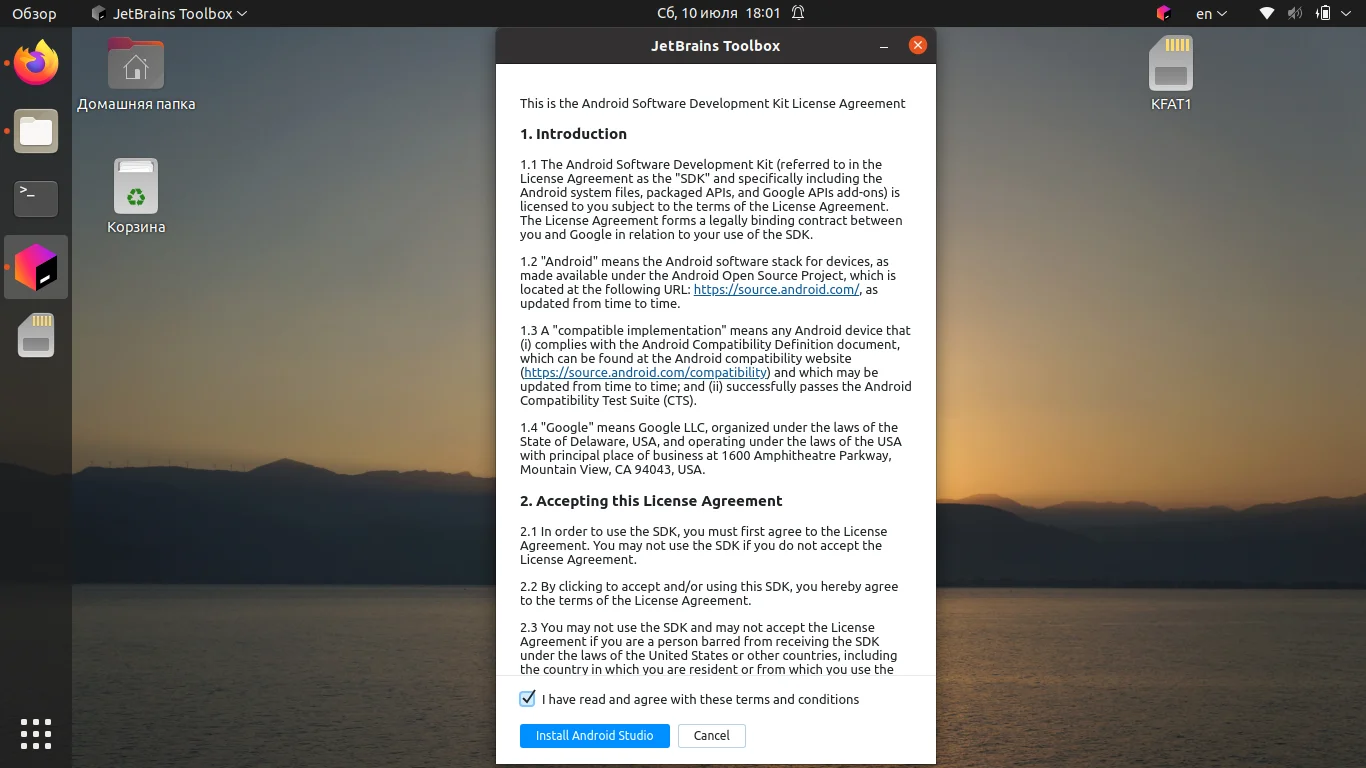Click the JetBrains Toolbox tray icon
The width and height of the screenshot is (1366, 768).
coord(1163,13)
